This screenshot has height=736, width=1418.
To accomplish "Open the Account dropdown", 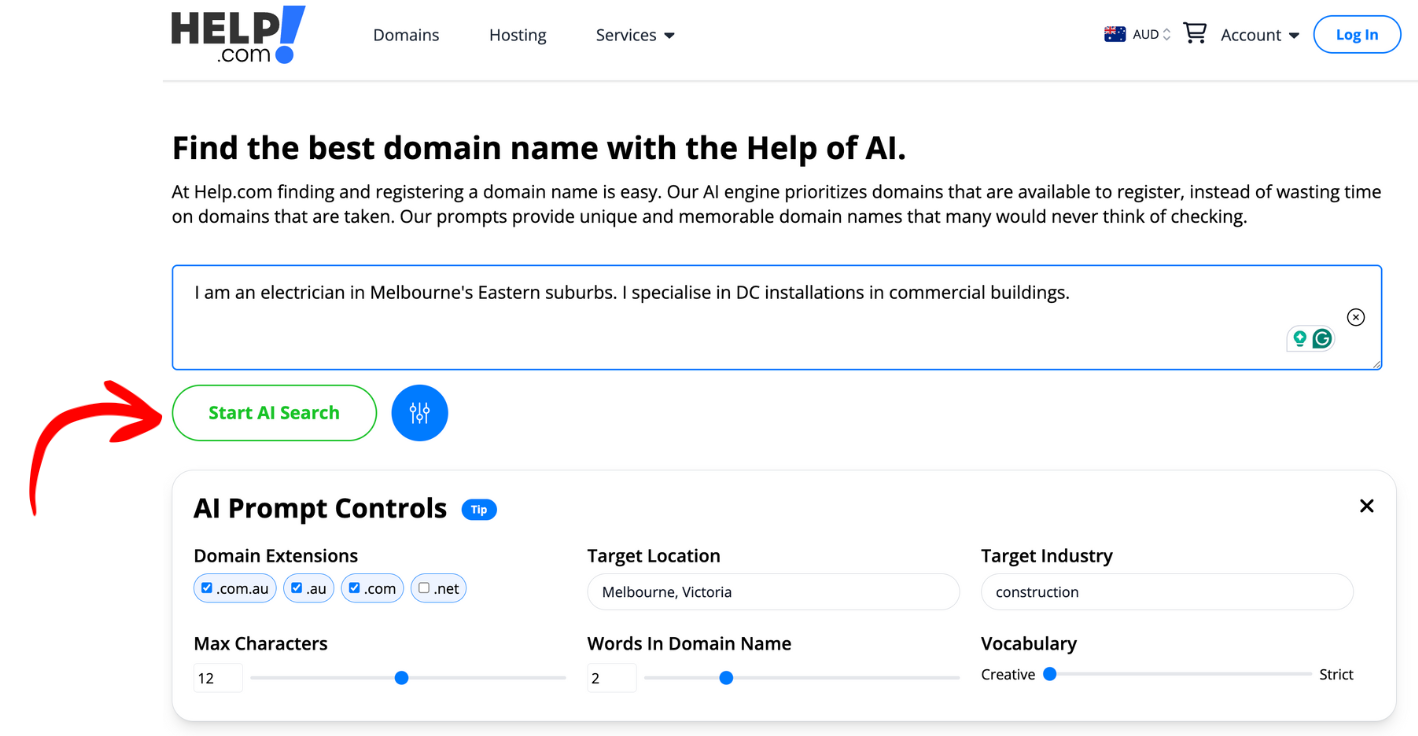I will [x=1259, y=35].
